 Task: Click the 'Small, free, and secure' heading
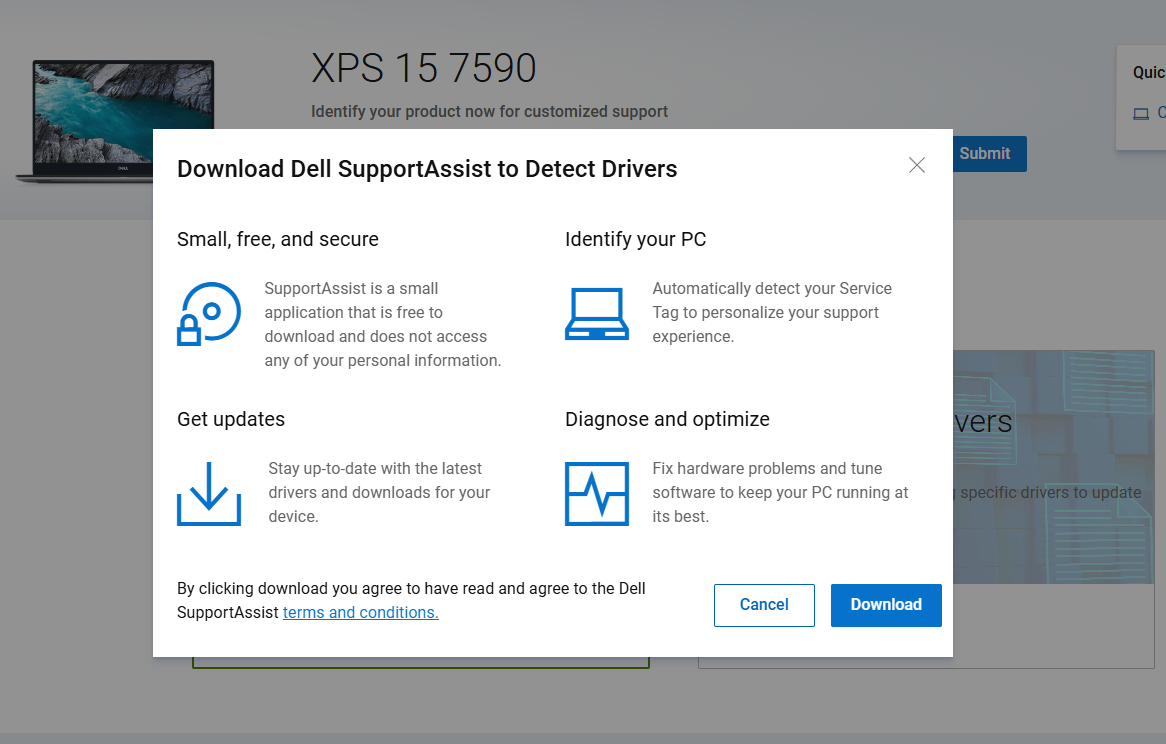point(278,239)
